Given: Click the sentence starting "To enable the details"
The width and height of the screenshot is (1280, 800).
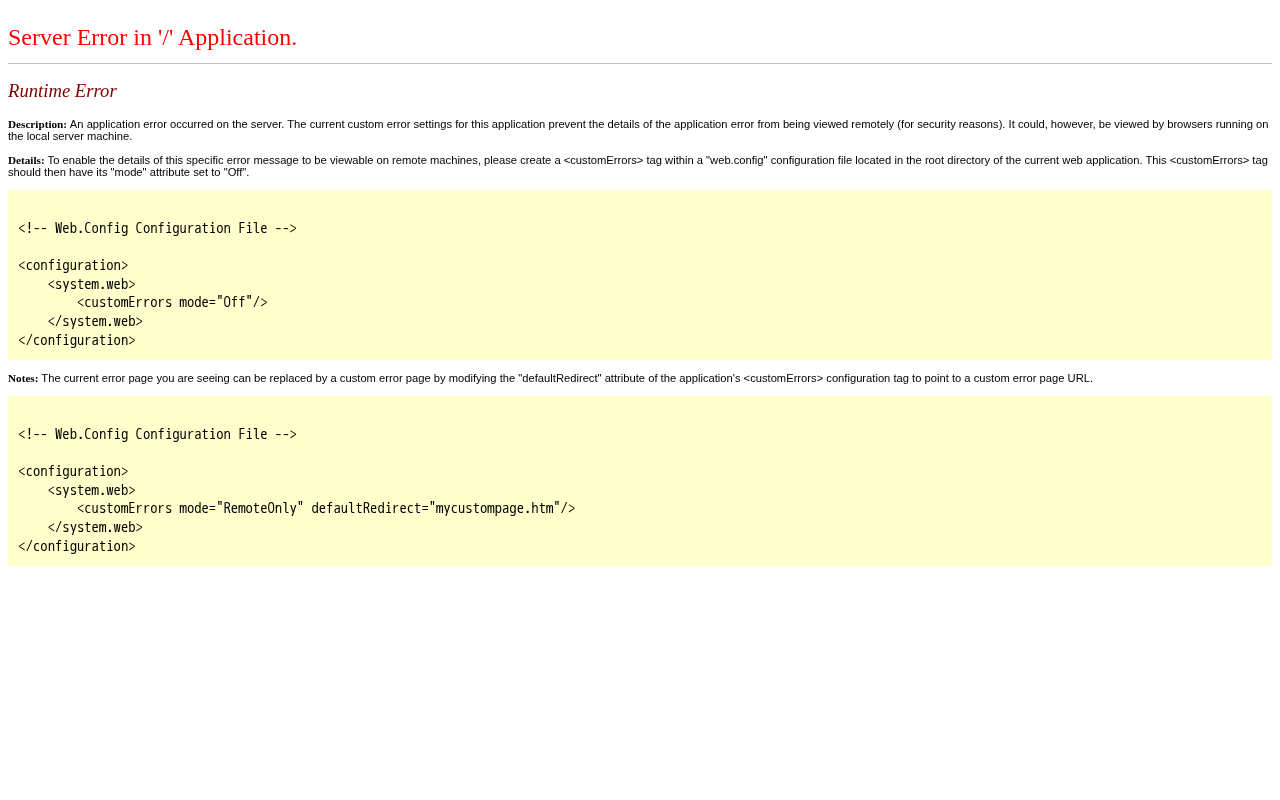Looking at the screenshot, I should 638,166.
